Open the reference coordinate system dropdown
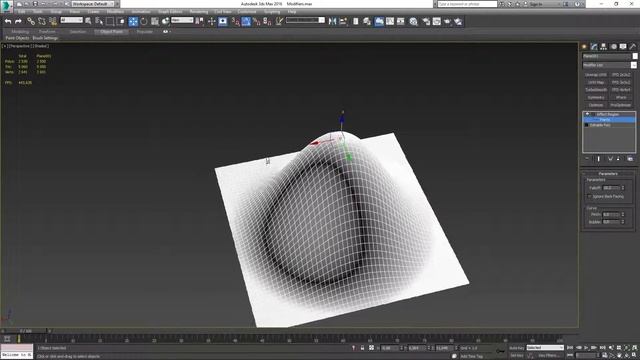Image resolution: width=640 pixels, height=360 pixels. coord(182,20)
